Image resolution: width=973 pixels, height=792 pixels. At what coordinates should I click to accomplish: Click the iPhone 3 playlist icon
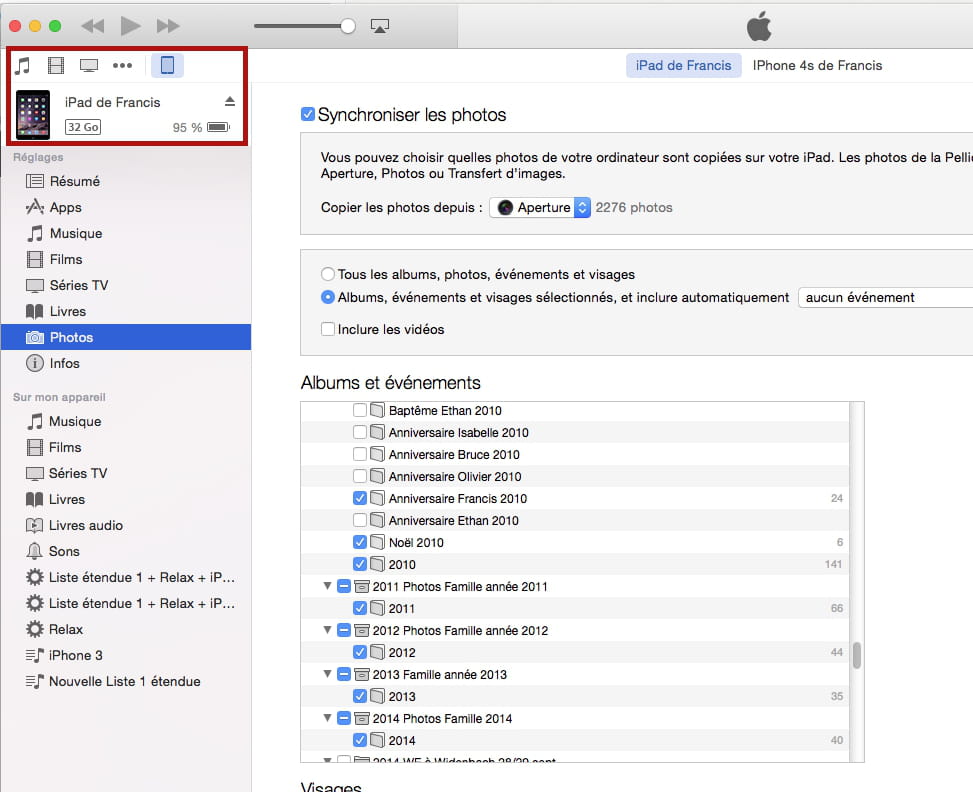tap(35, 655)
